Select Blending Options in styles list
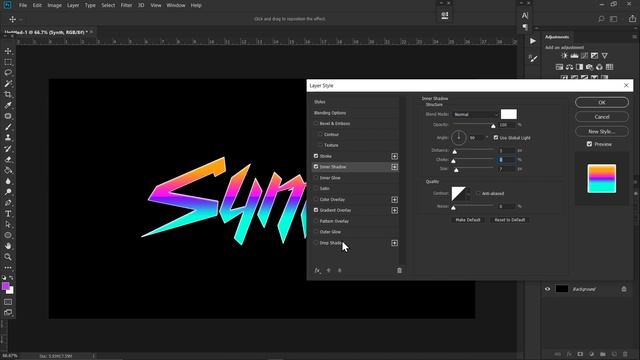640x360 pixels. (x=330, y=113)
